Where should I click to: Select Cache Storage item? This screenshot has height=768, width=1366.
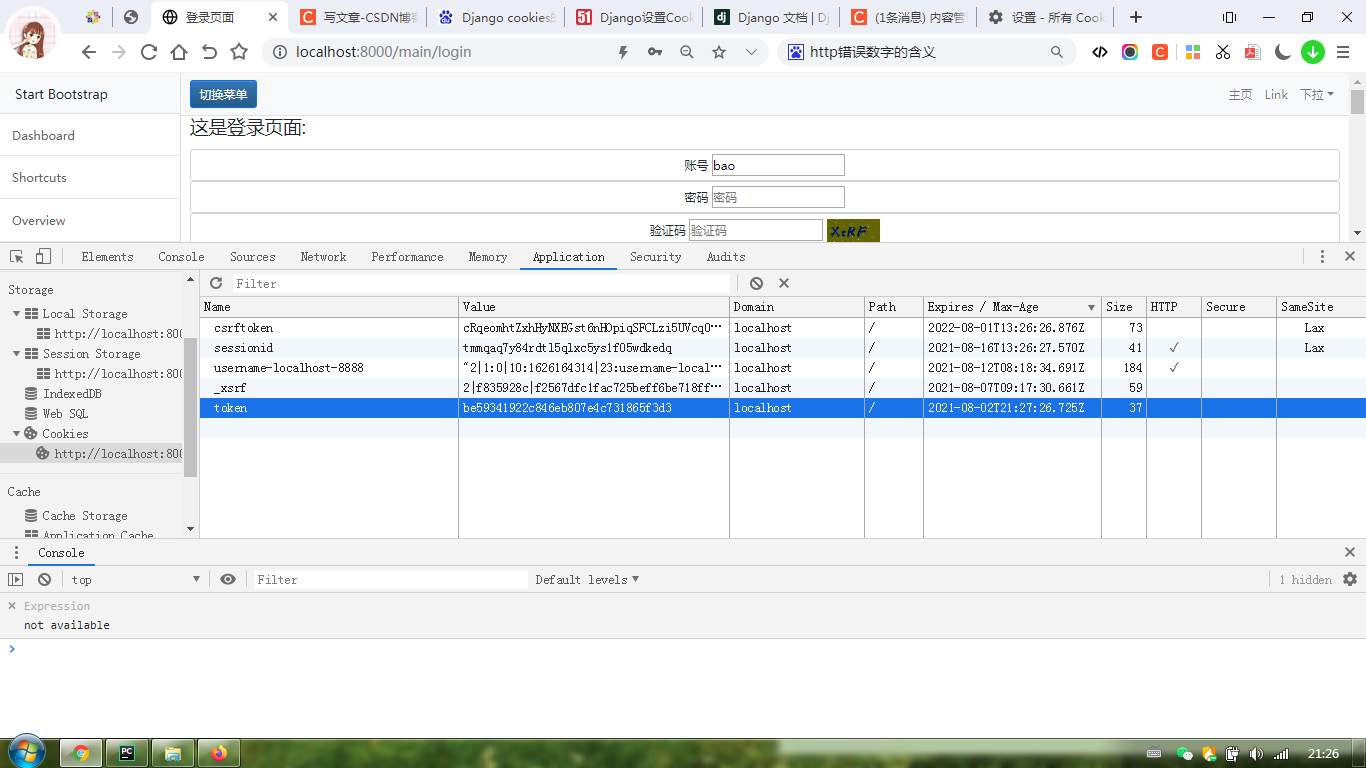coord(85,515)
